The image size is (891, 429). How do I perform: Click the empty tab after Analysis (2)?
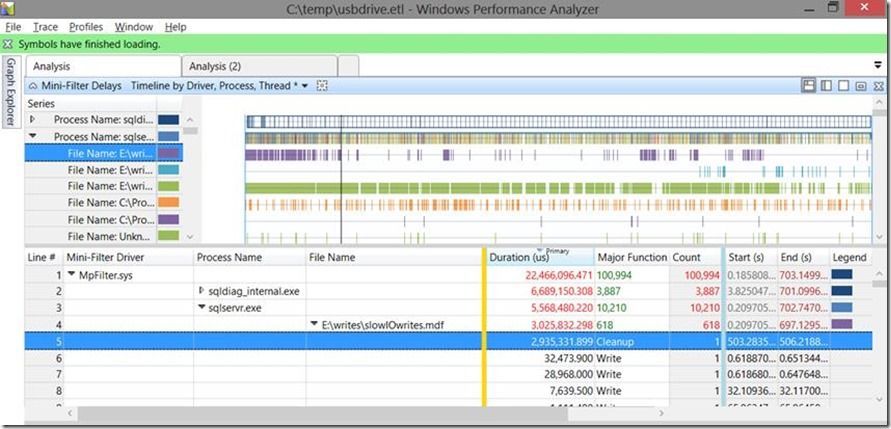pyautogui.click(x=348, y=66)
